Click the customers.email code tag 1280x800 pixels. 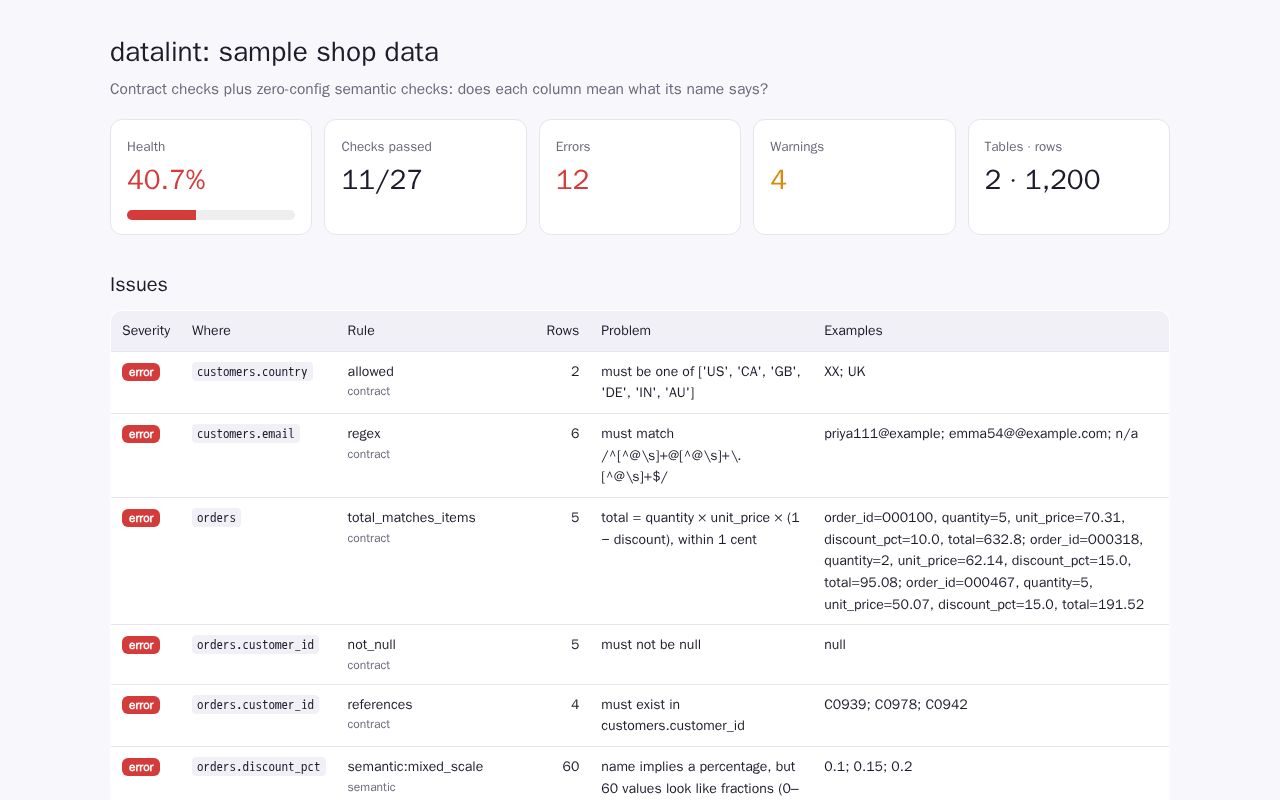click(x=246, y=434)
